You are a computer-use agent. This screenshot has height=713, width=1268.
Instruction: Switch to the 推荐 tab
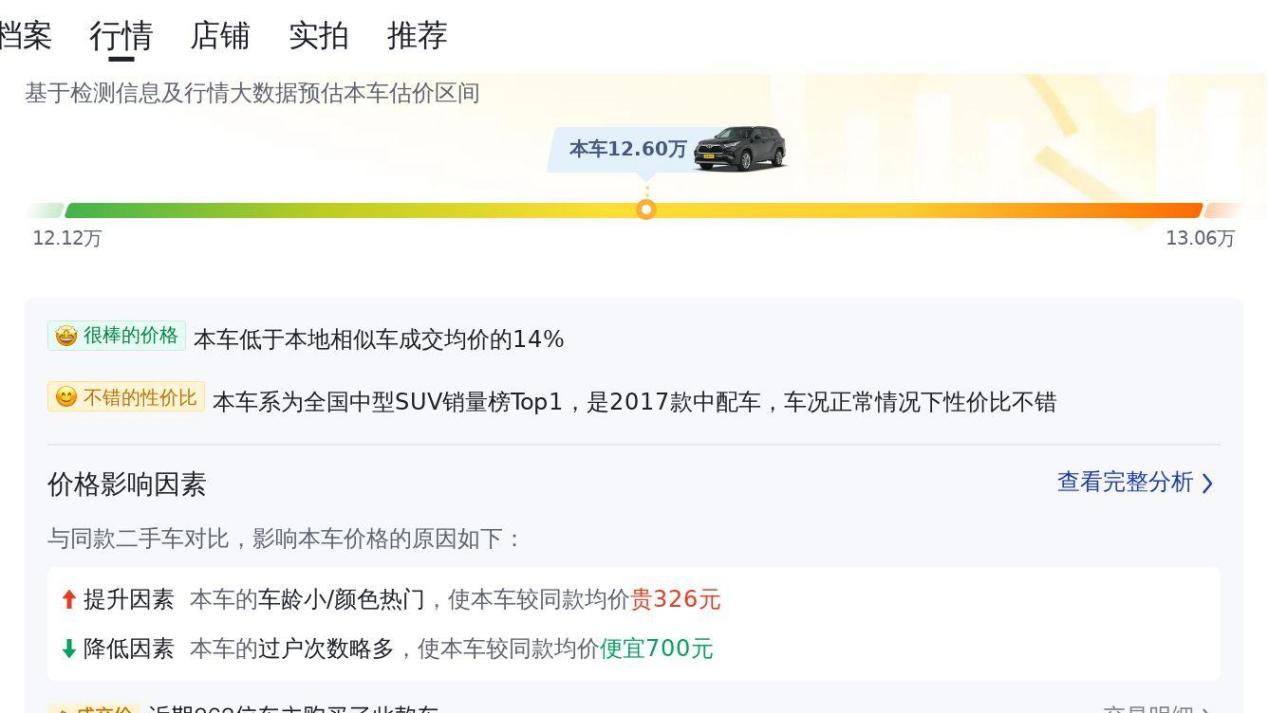tap(417, 36)
